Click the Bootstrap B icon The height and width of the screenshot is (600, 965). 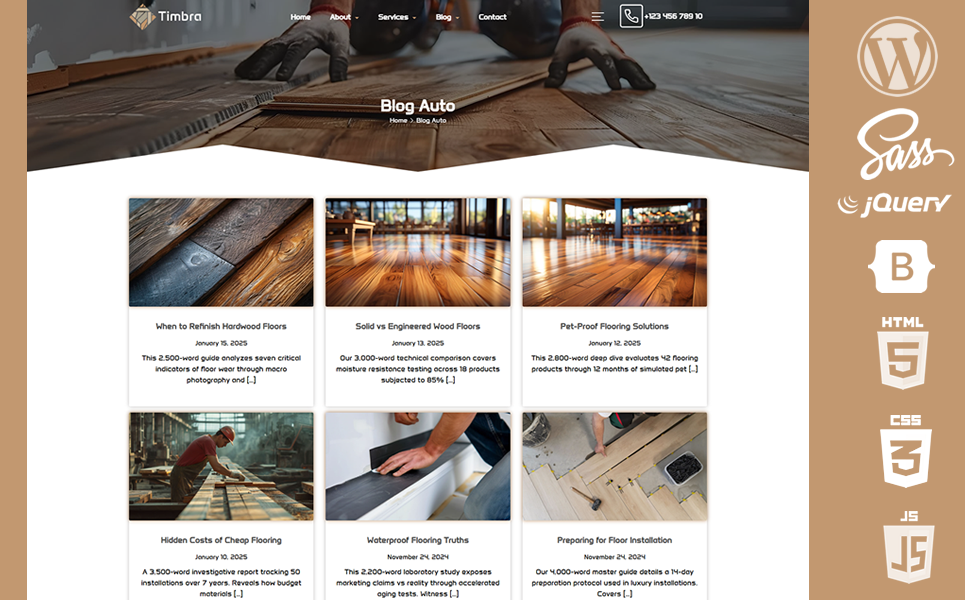901,266
